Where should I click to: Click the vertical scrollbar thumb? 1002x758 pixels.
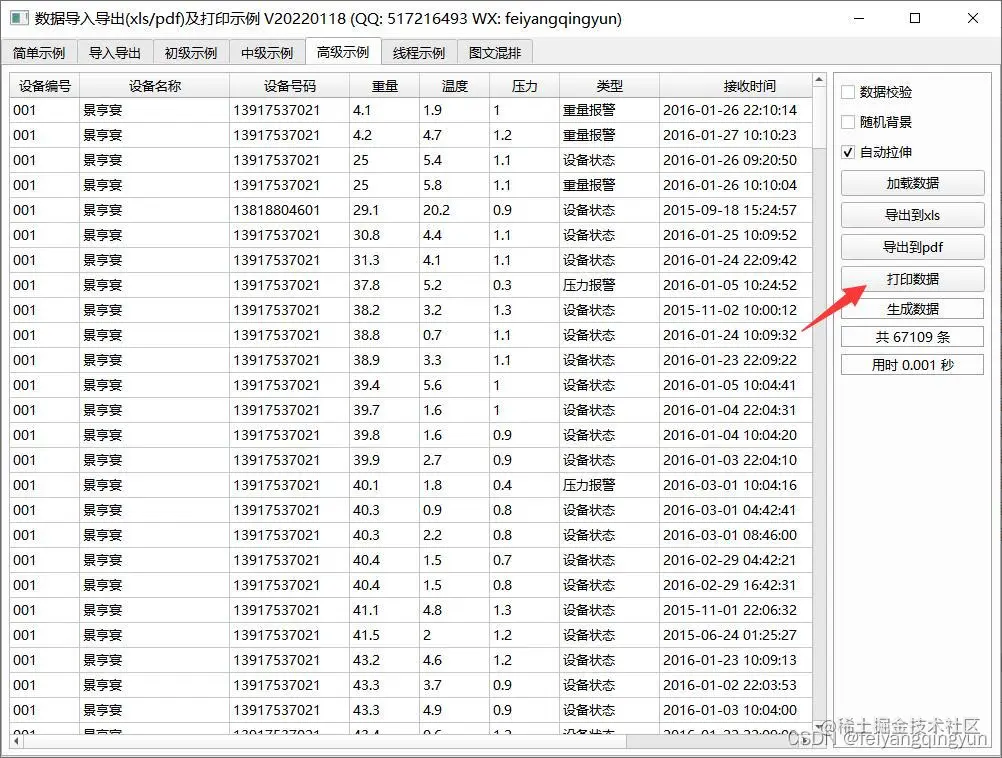tap(819, 117)
